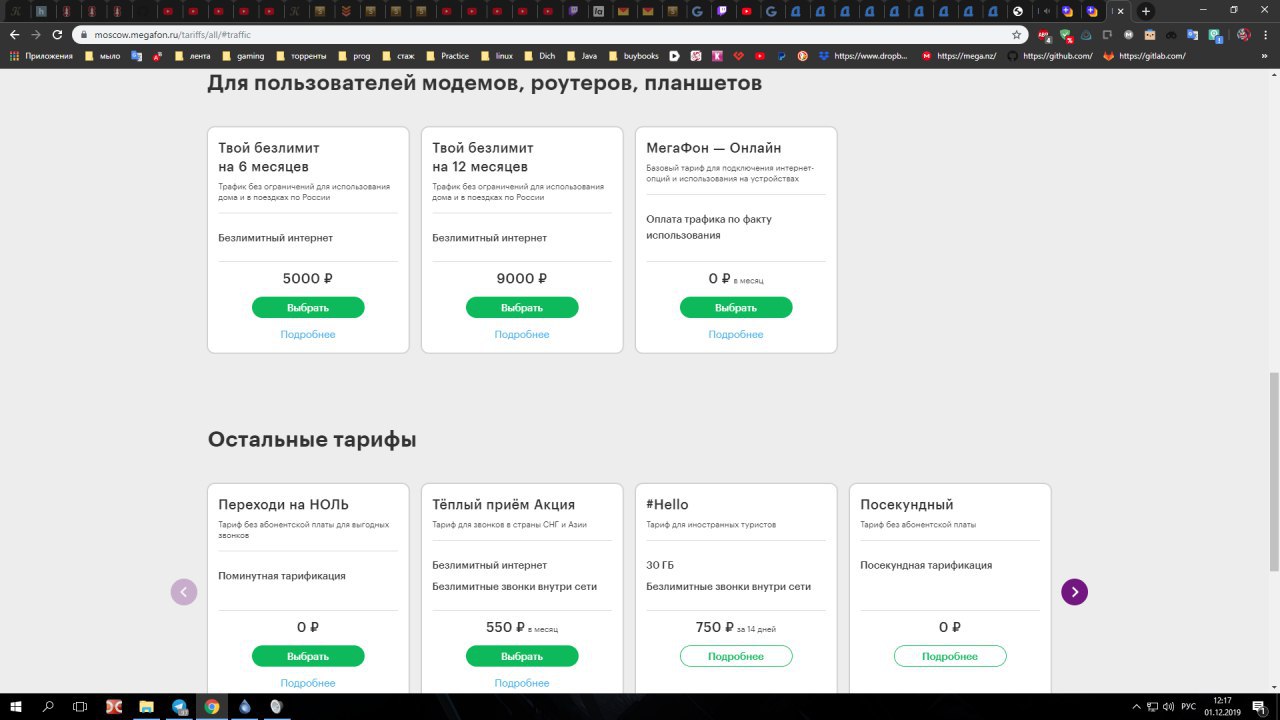
Task: Open Подробнее link under МегаФон — Онлайн
Action: tap(736, 334)
